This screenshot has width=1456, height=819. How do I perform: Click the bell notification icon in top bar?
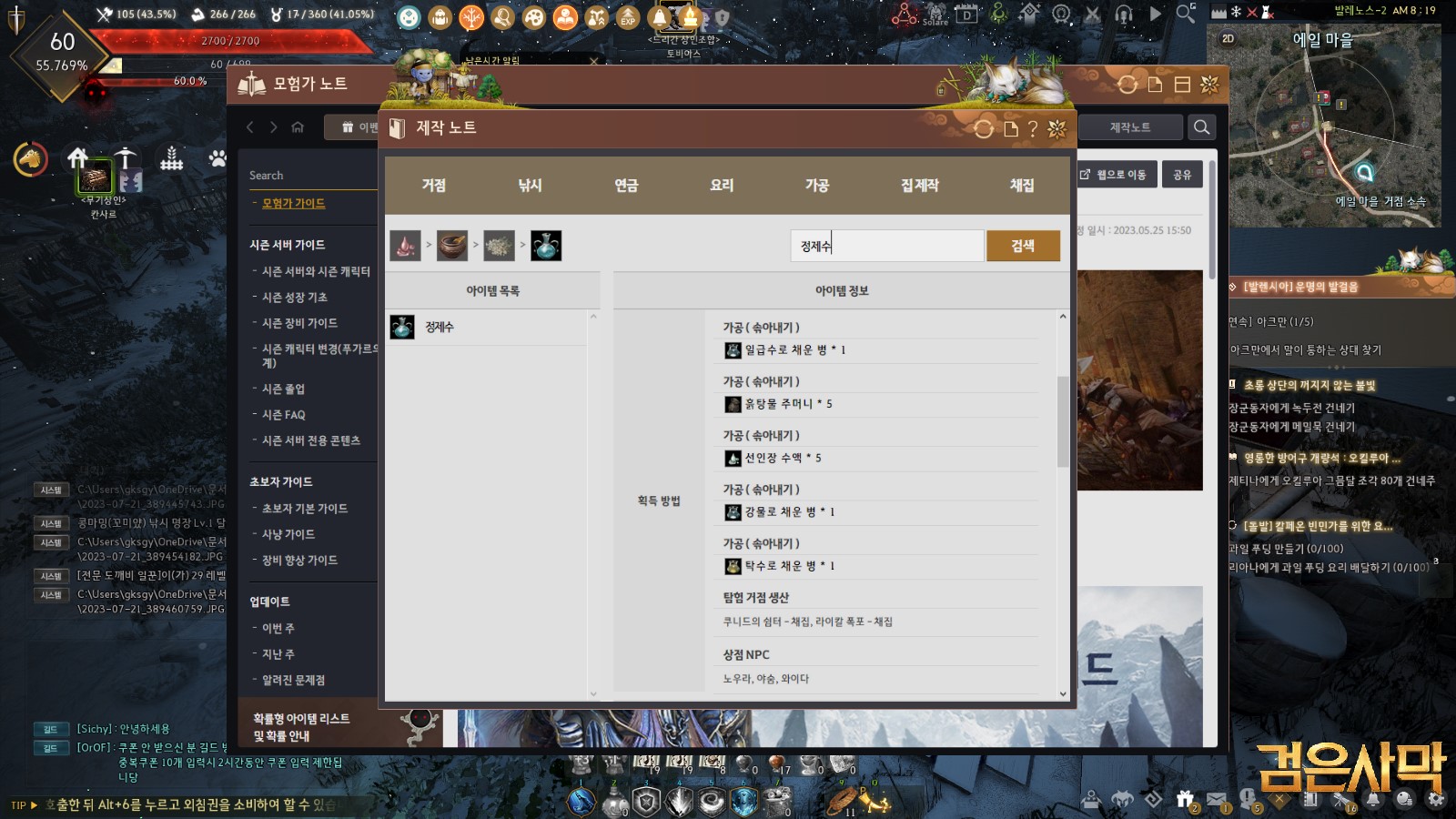659,16
